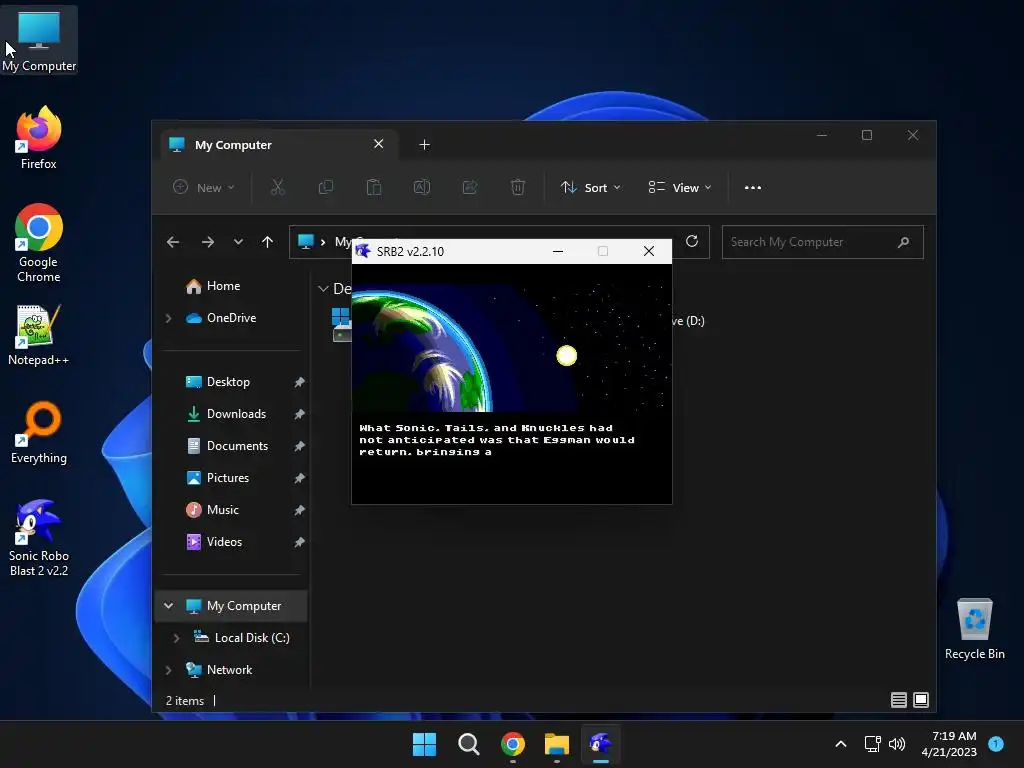The image size is (1024, 768).
Task: Click the Rename icon in Explorer toolbar
Action: (422, 187)
